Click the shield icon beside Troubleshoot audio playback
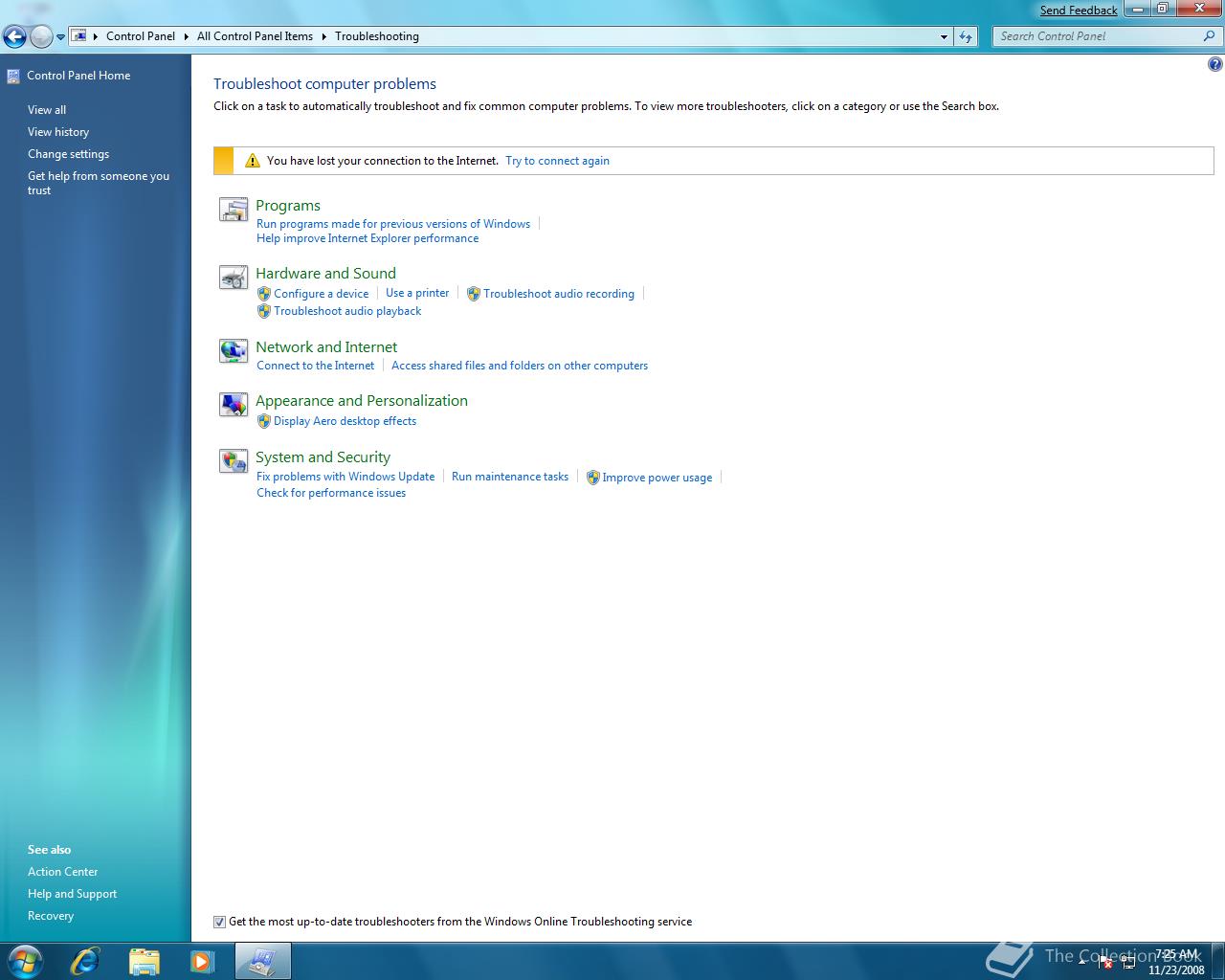 (264, 311)
